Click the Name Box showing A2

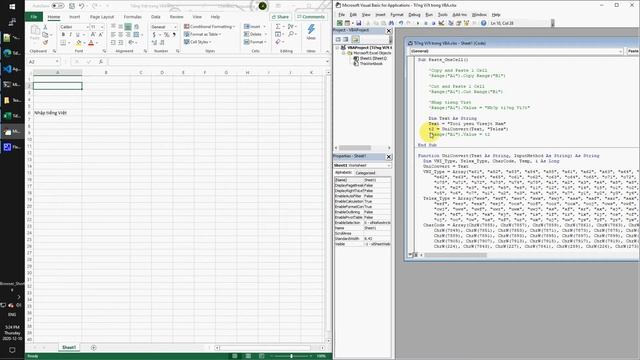(42, 62)
